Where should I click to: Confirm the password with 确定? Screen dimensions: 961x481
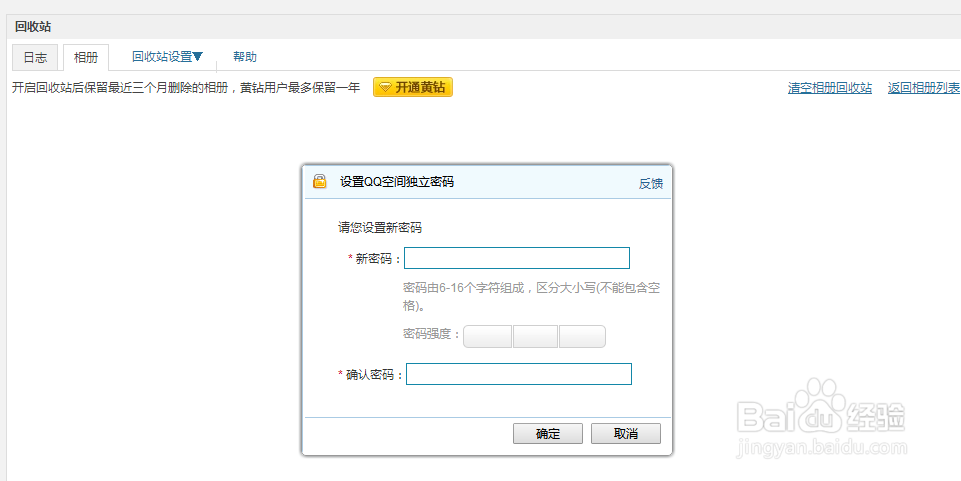coord(547,434)
